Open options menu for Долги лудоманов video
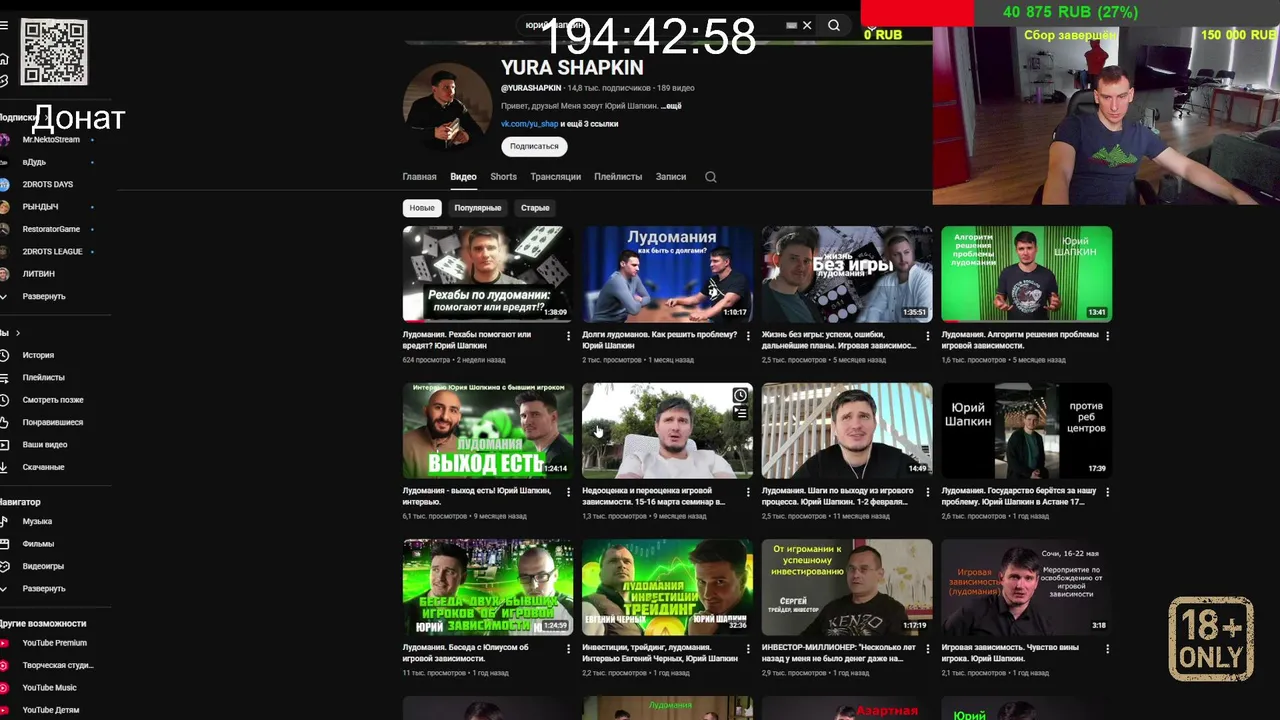Image resolution: width=1280 pixels, height=720 pixels. click(748, 336)
